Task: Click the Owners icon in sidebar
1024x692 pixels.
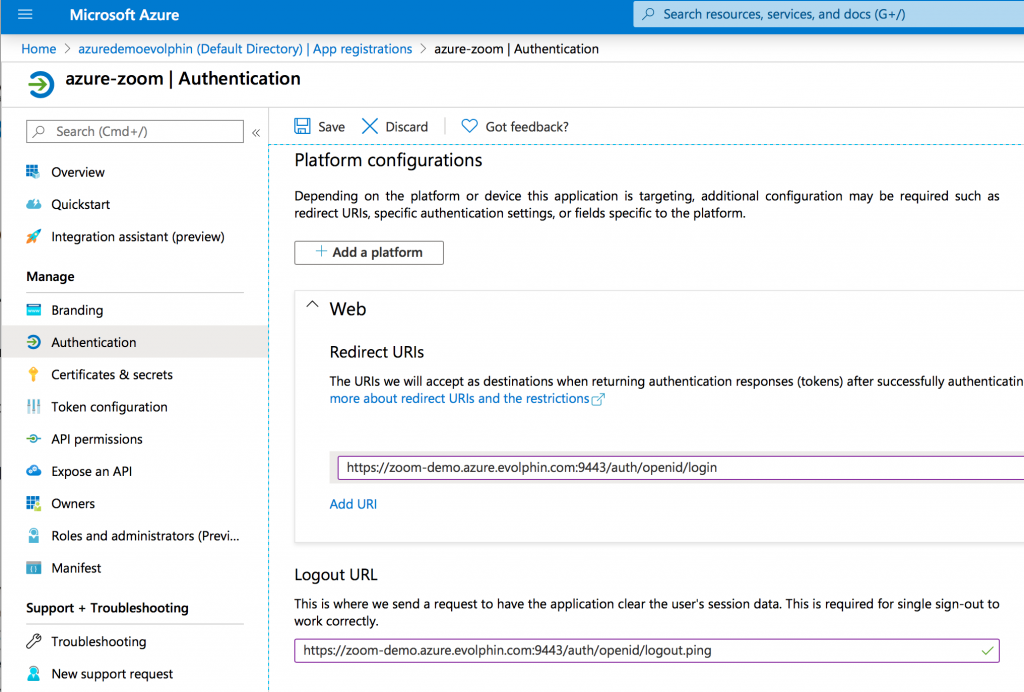Action: click(x=33, y=503)
